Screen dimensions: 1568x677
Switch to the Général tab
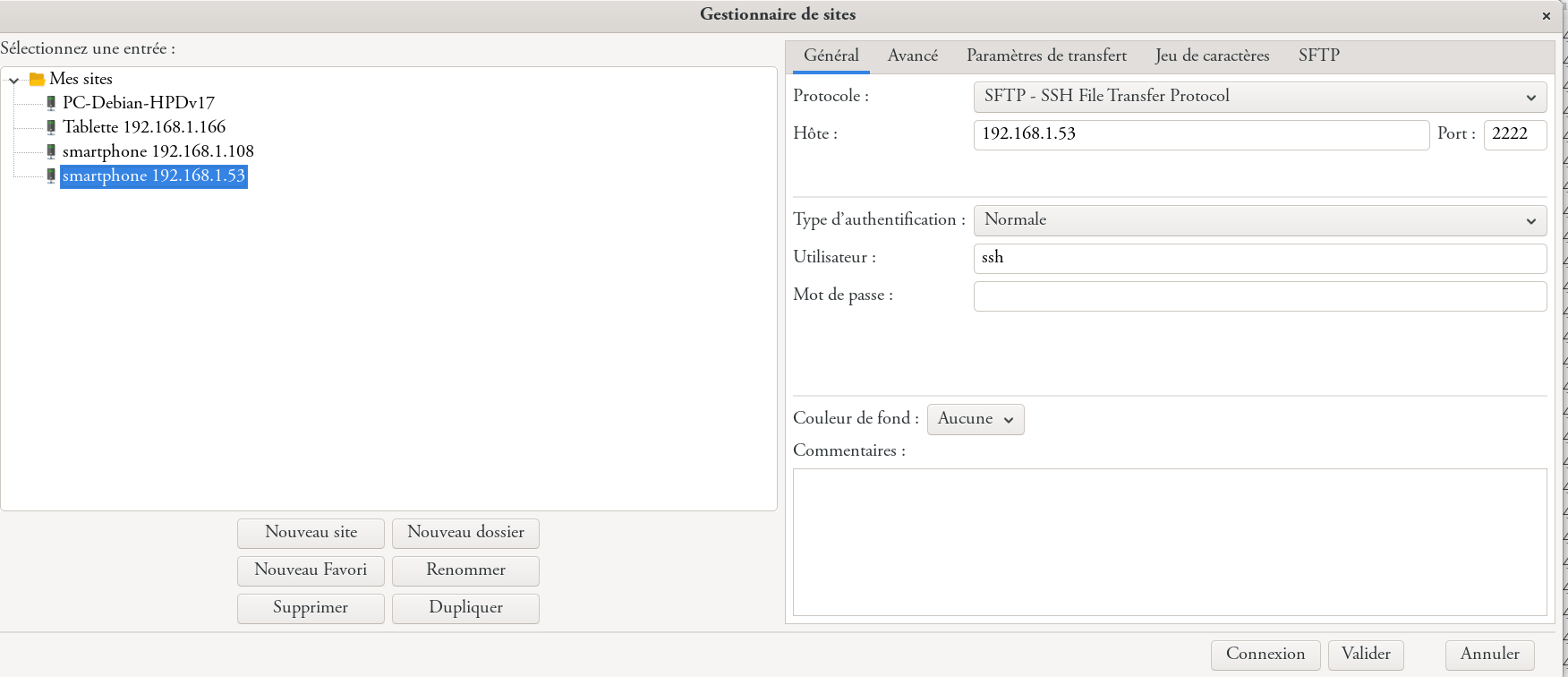(x=831, y=56)
